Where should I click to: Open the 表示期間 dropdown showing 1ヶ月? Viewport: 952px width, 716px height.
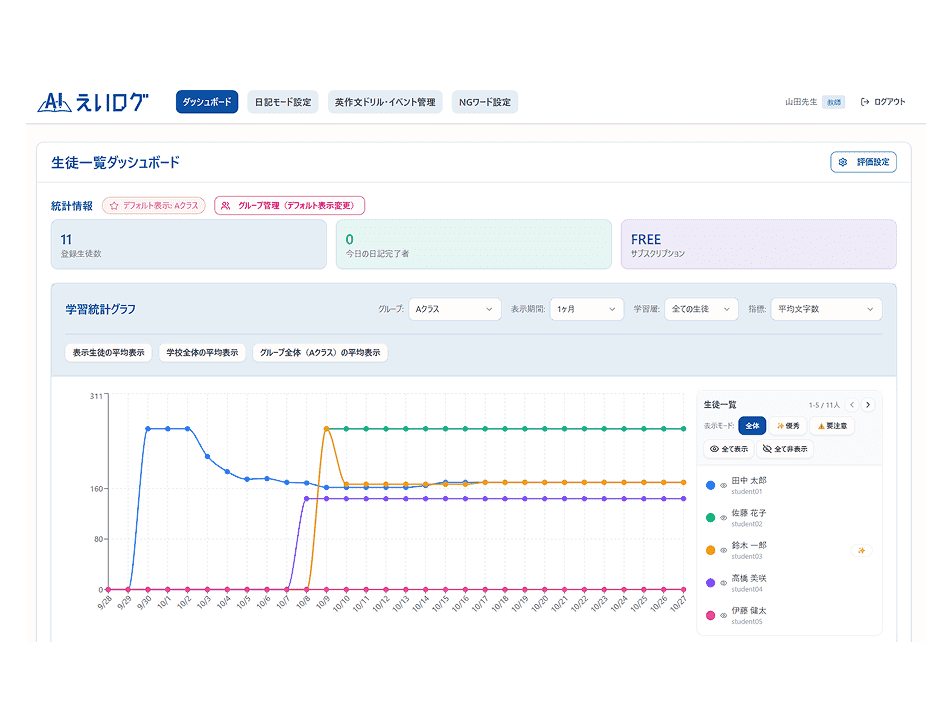586,309
